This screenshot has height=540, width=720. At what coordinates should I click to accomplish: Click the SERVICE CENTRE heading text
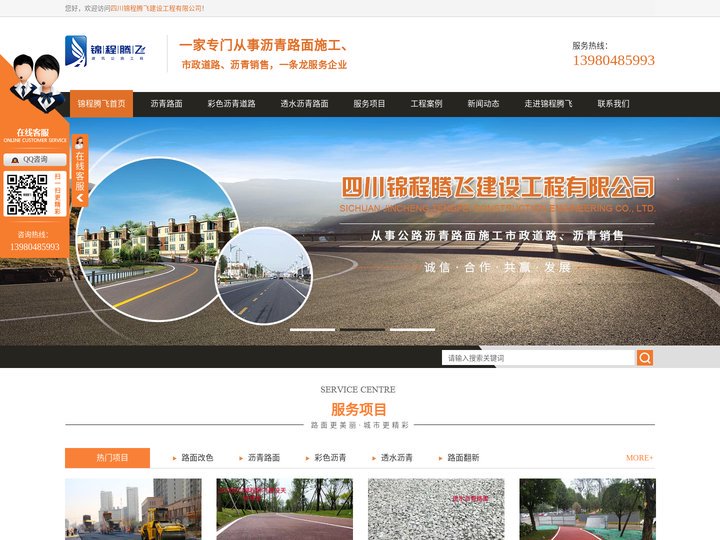(358, 389)
